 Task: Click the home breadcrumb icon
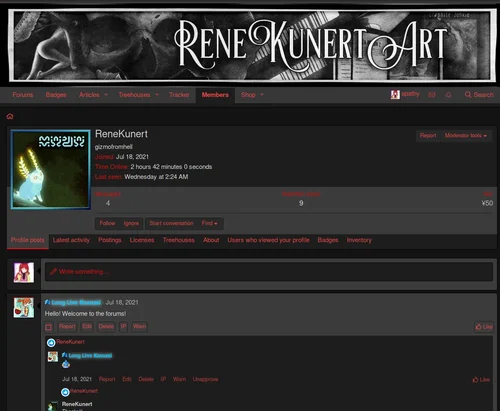point(10,116)
